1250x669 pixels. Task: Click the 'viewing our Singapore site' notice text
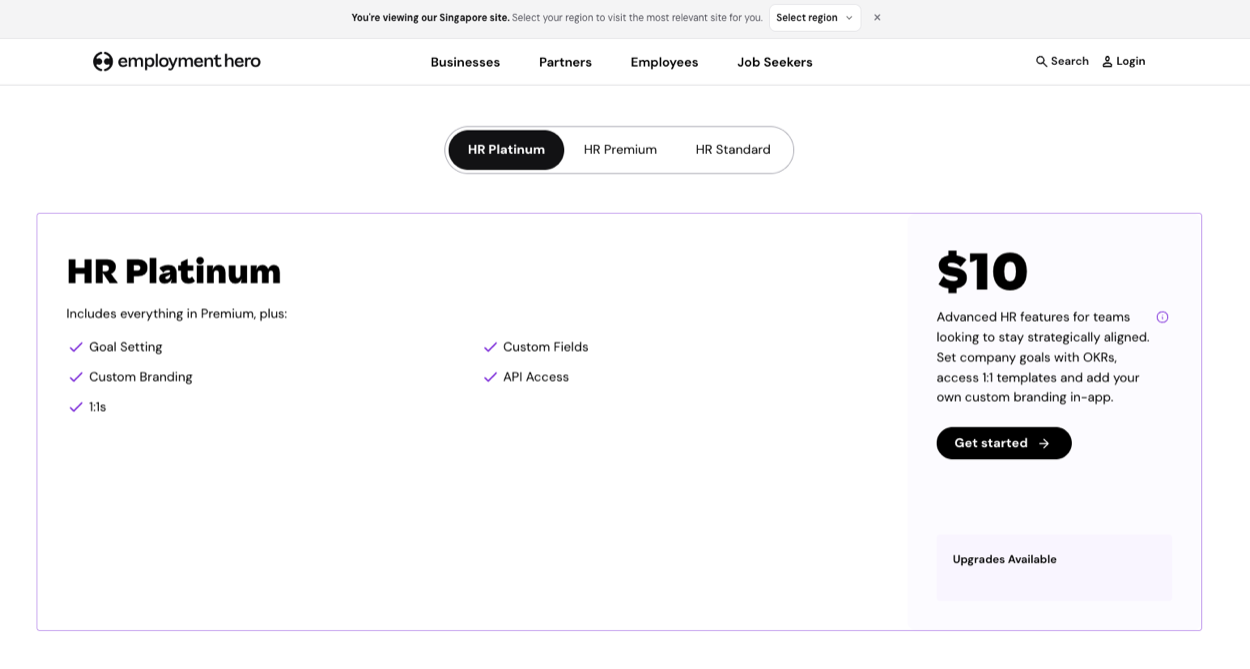430,17
